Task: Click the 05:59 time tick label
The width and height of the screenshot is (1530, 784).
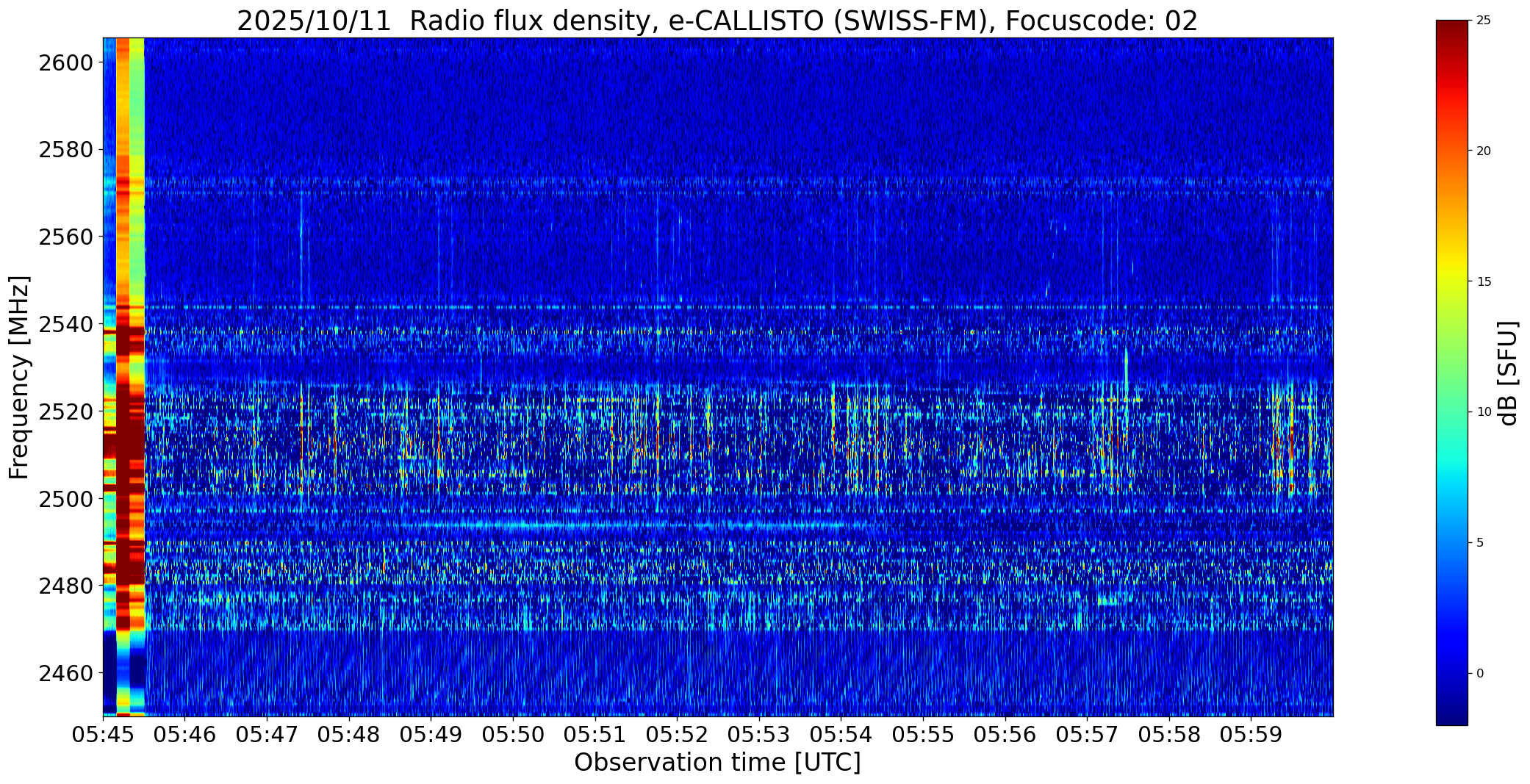Action: point(1251,734)
